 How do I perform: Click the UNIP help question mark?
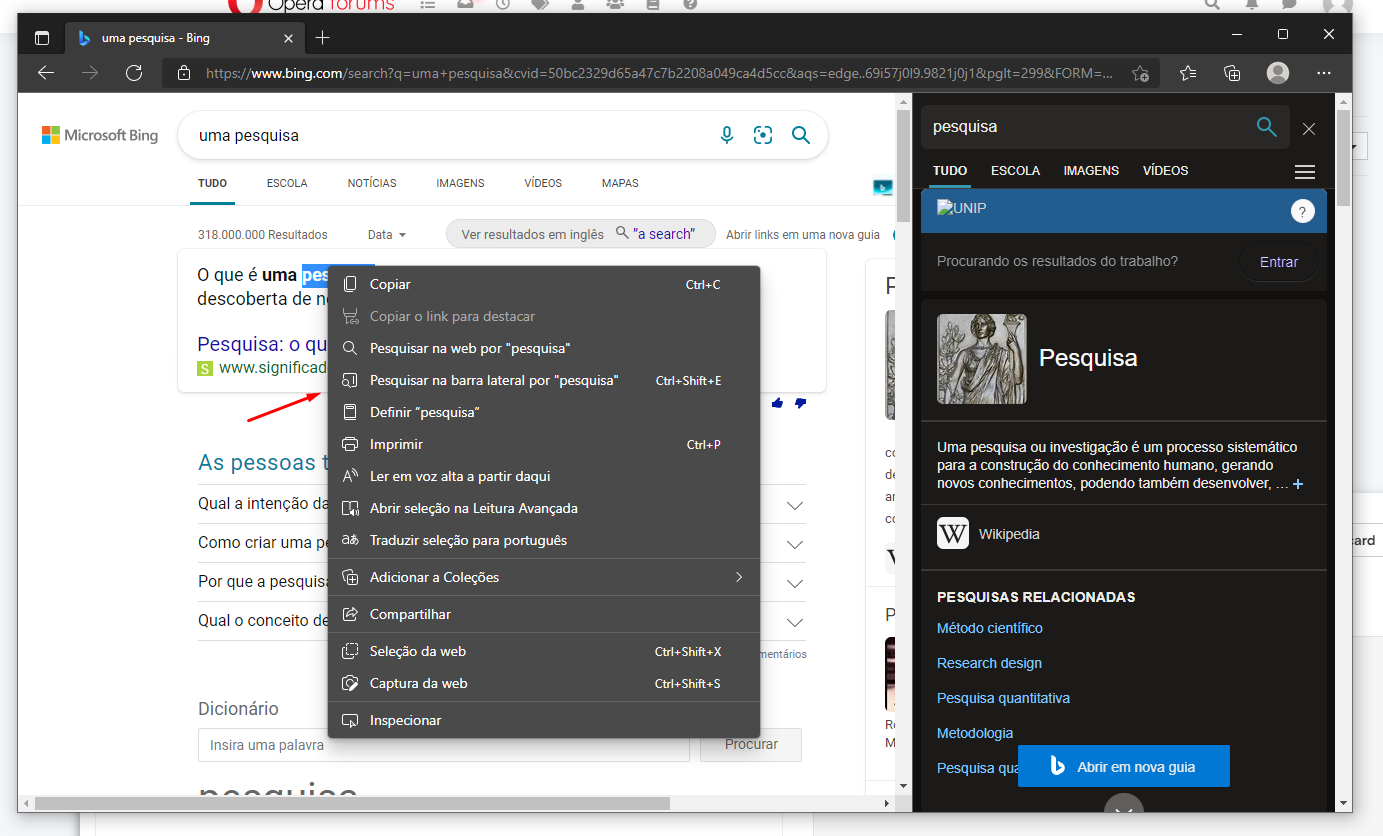tap(1303, 211)
